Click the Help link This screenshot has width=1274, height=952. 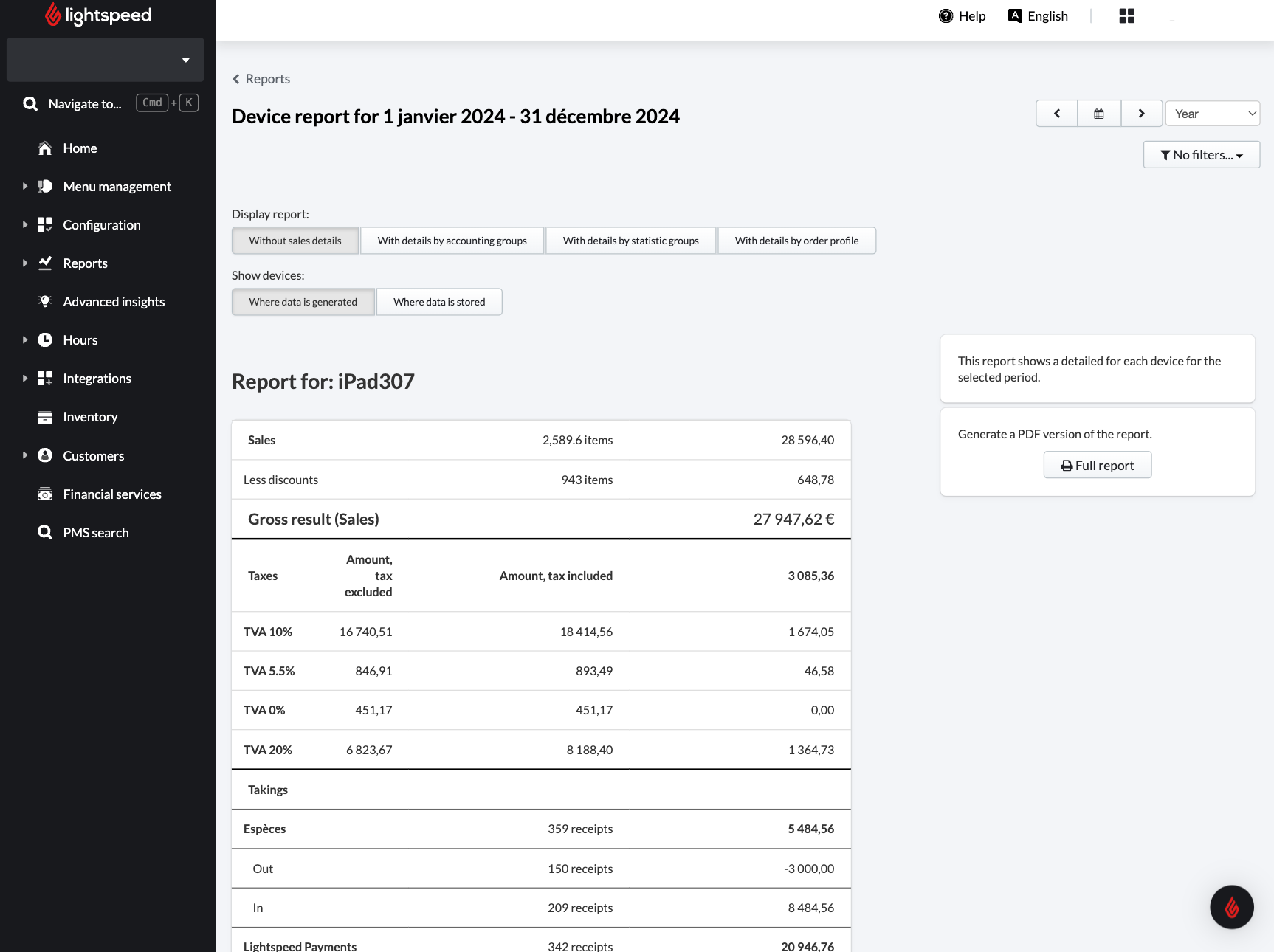972,16
